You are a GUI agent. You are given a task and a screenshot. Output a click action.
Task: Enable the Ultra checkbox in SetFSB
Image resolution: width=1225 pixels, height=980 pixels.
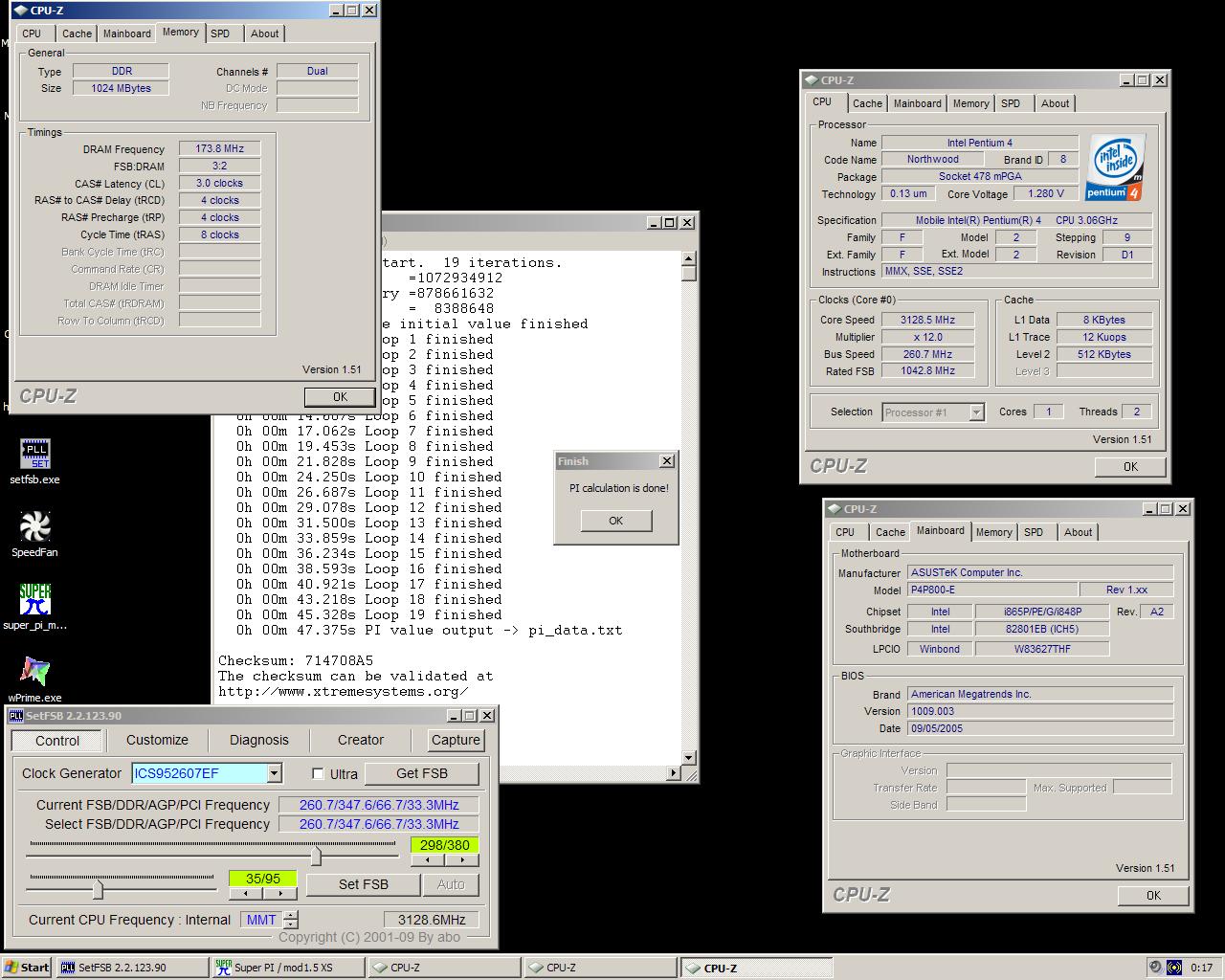(318, 773)
